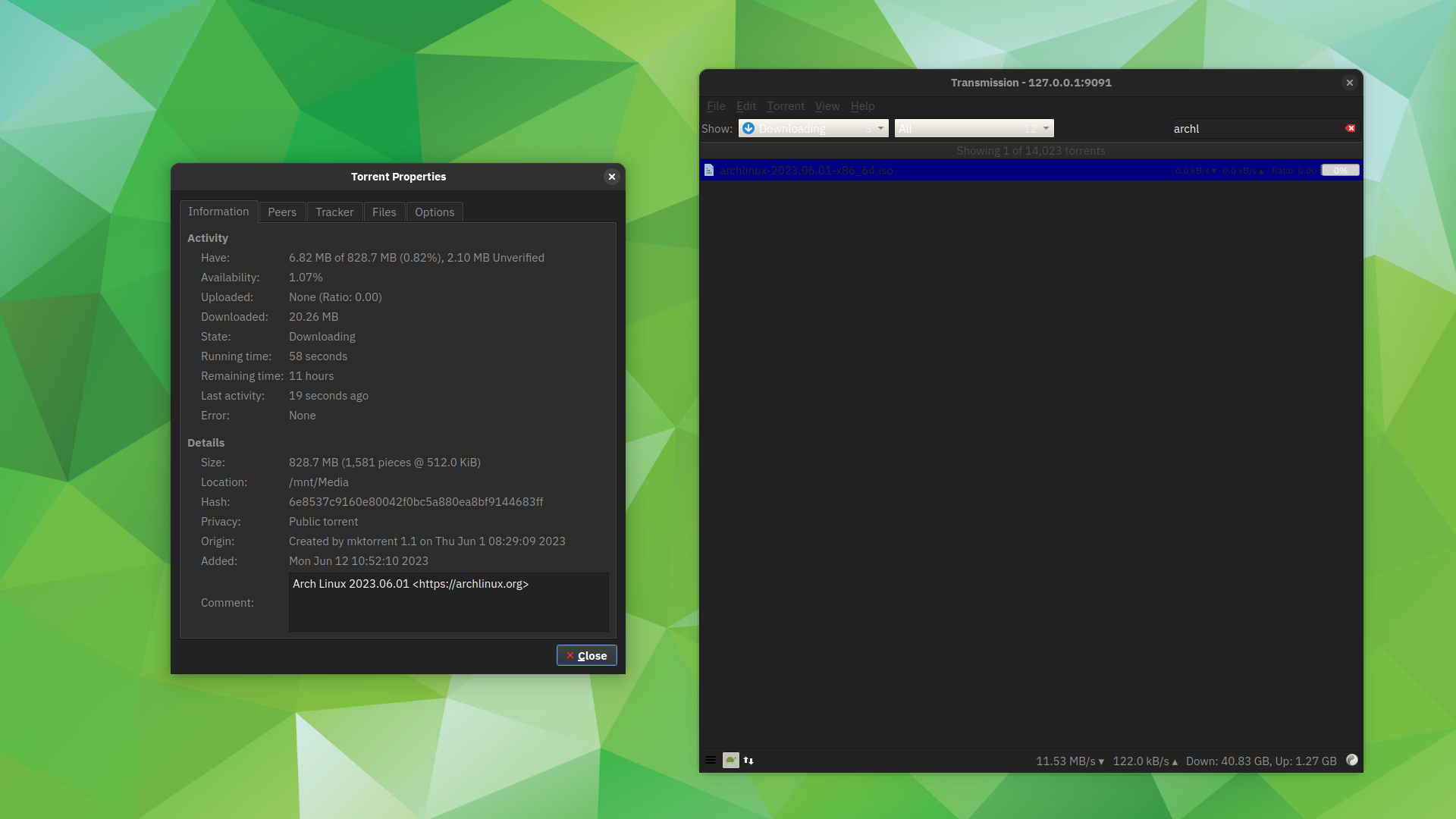Viewport: 1456px width, 819px height.
Task: Expand the speed display dropdown arrow near 11.53 MB/s
Action: click(1102, 761)
